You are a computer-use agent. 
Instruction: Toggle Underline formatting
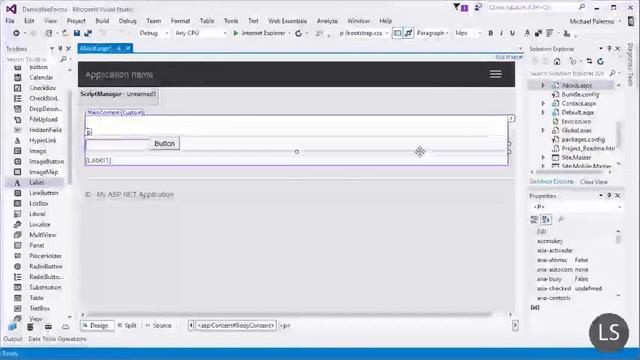(x=512, y=33)
